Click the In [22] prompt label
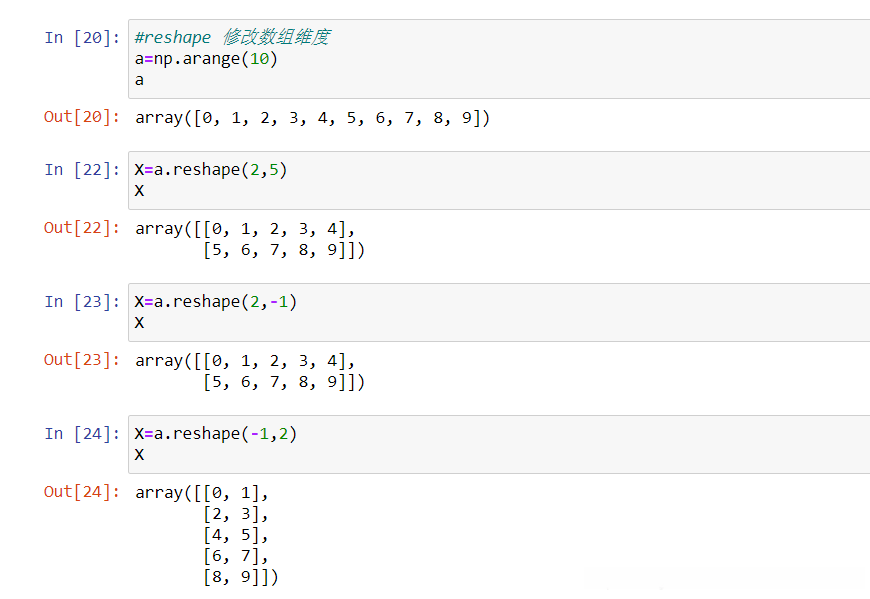 tap(82, 170)
